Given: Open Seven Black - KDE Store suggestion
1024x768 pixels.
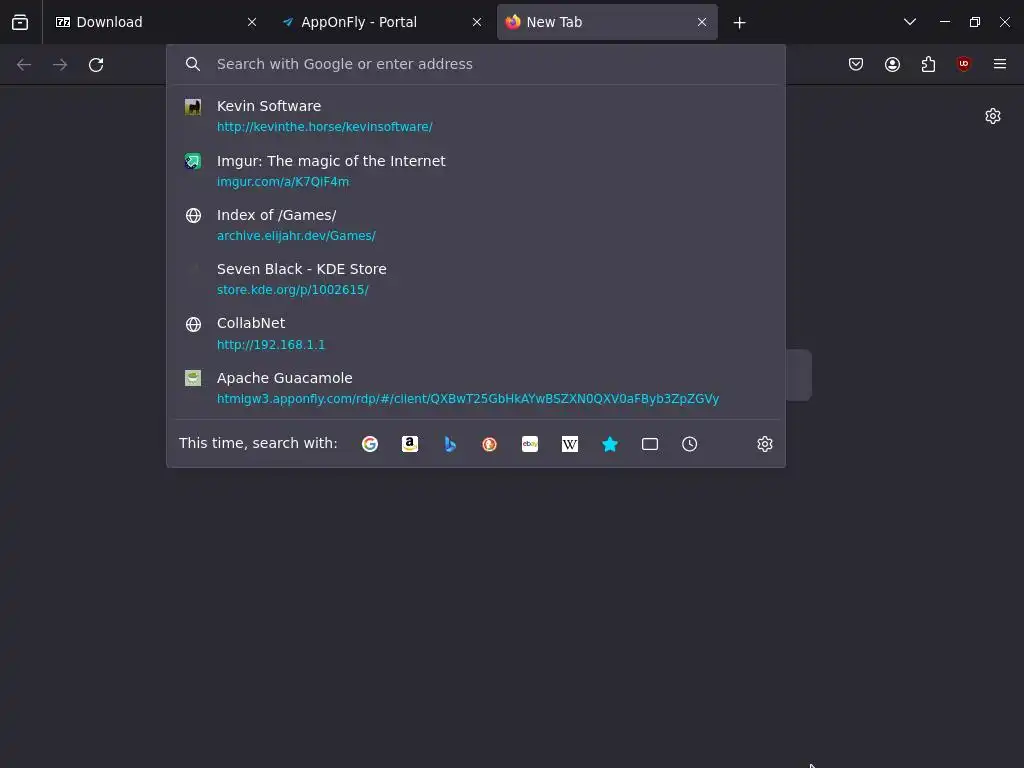Looking at the screenshot, I should click(x=476, y=279).
